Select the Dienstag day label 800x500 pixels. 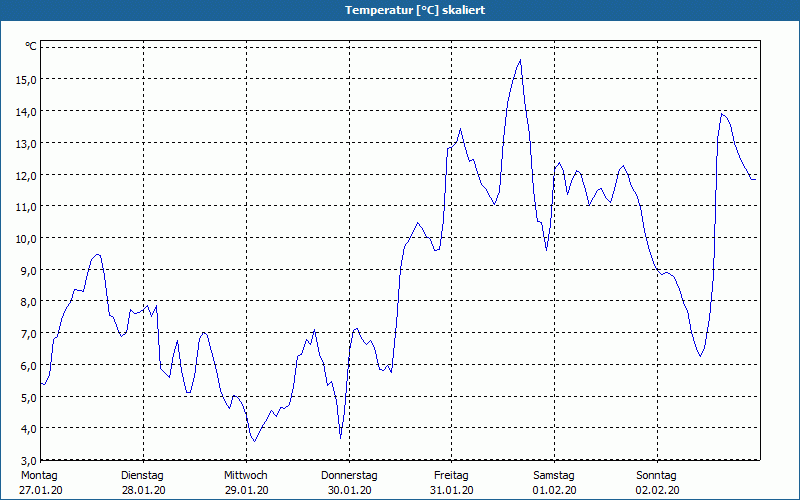[142, 475]
